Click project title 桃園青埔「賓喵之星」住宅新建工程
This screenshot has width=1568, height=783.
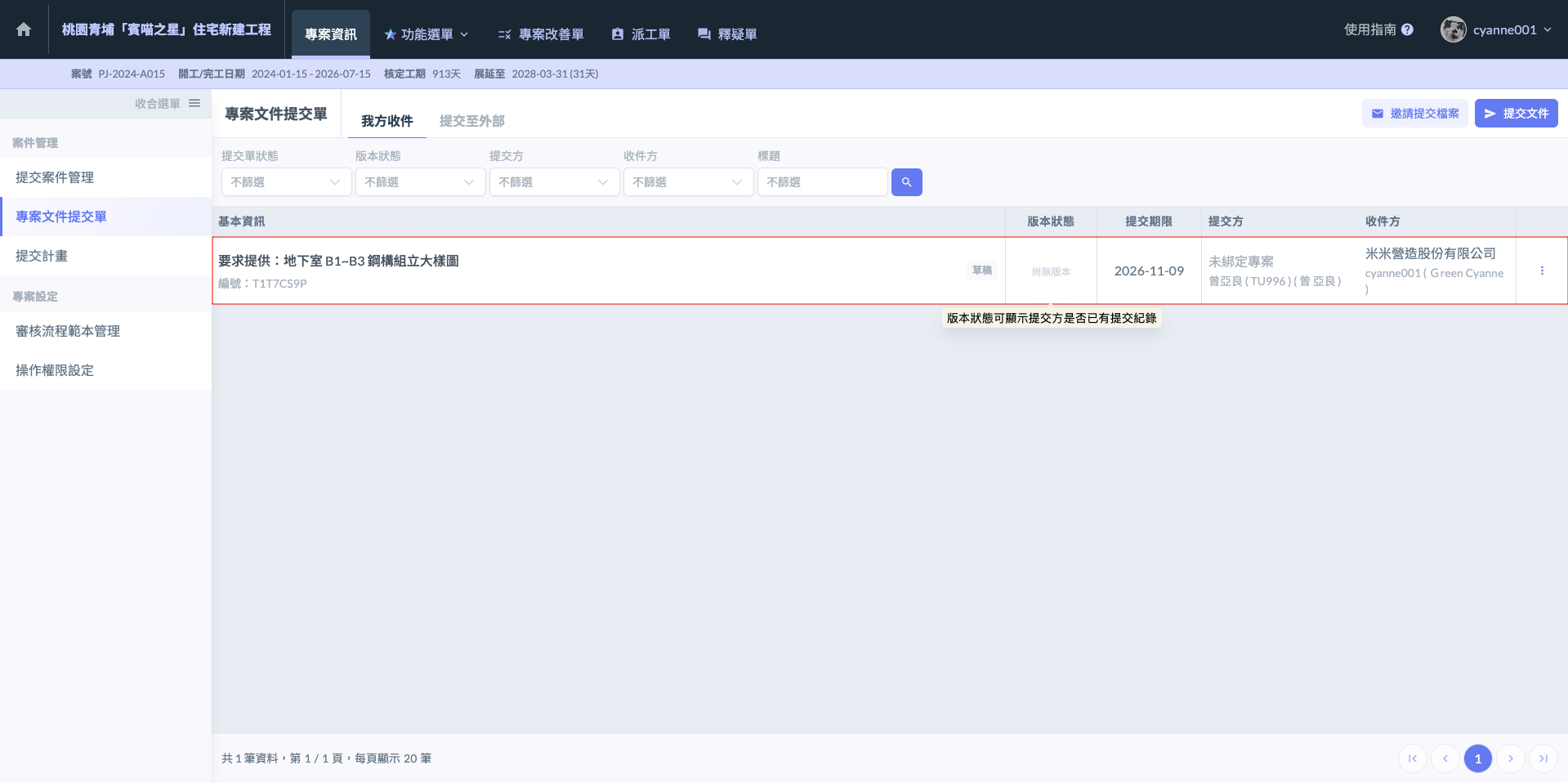point(167,29)
